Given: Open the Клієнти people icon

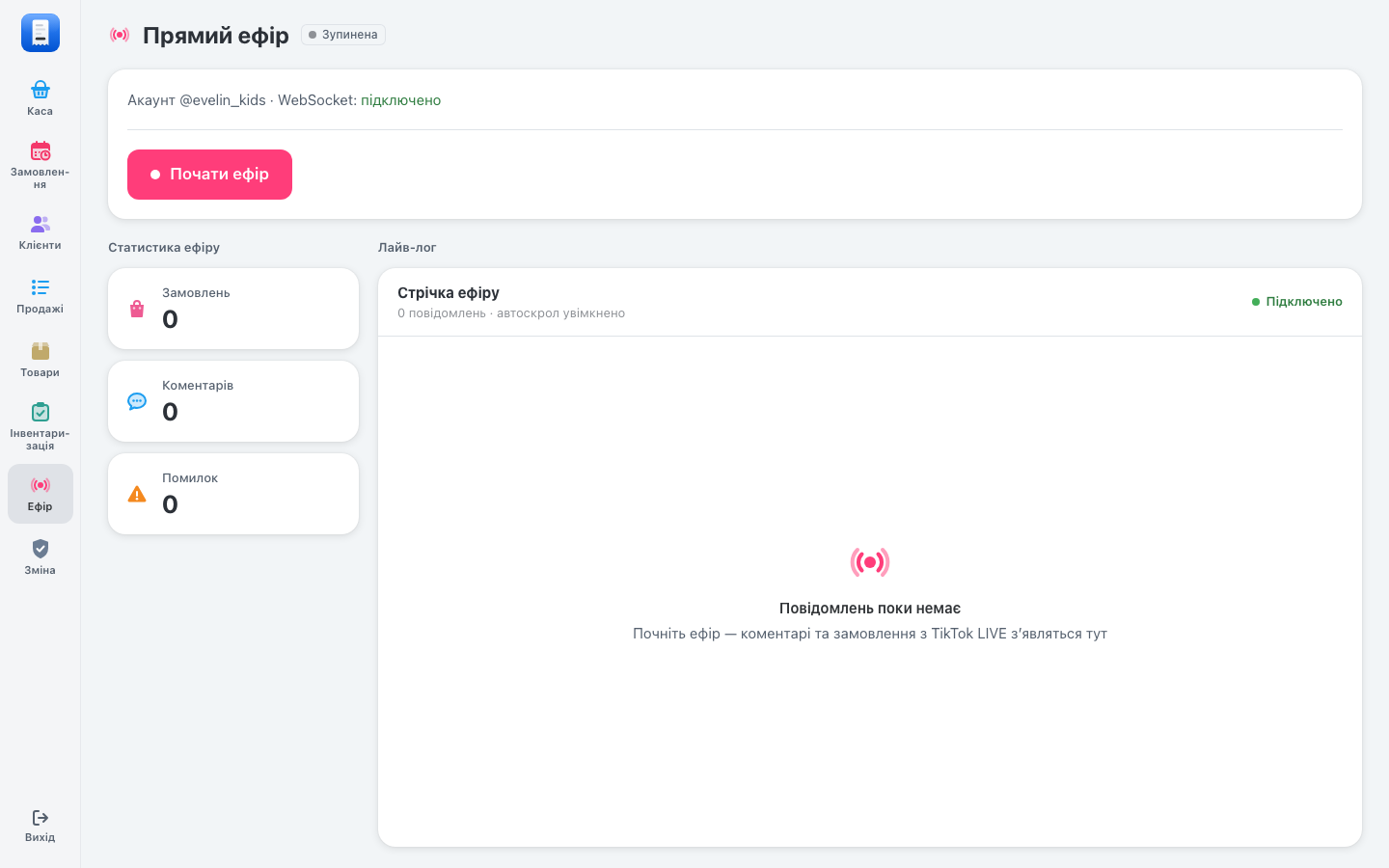Looking at the screenshot, I should pyautogui.click(x=41, y=224).
